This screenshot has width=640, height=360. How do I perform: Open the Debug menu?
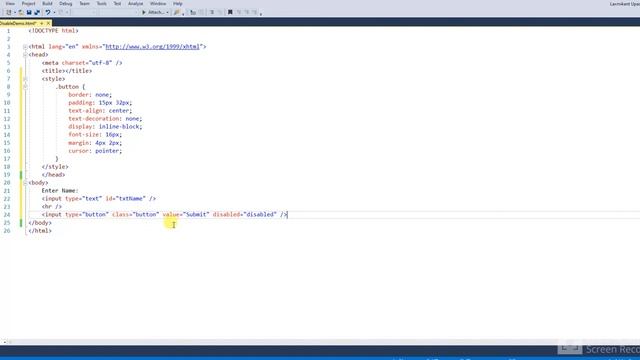(66, 4)
